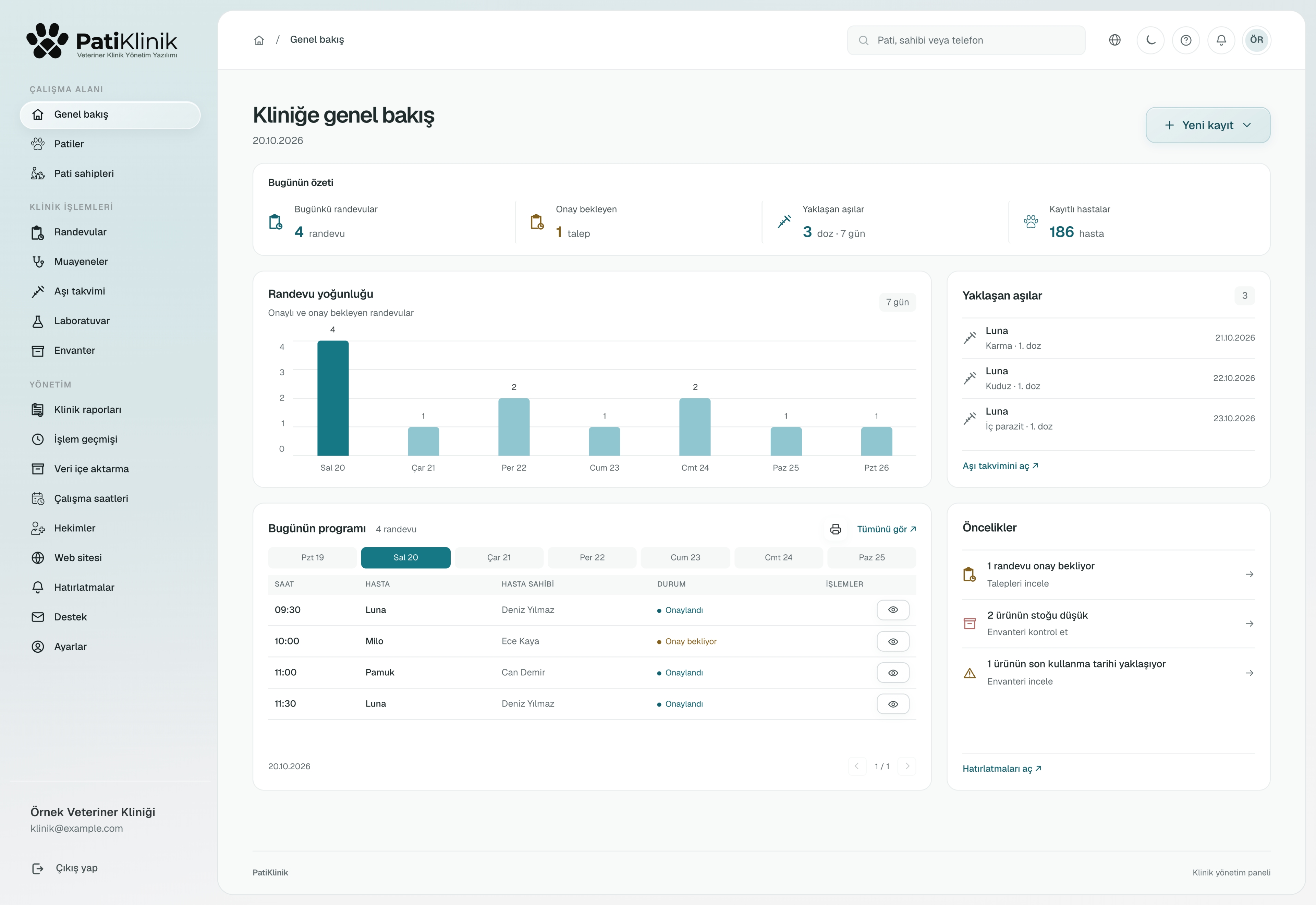Open the language globe icon in header
Screen dimensions: 1316x905
[1115, 40]
